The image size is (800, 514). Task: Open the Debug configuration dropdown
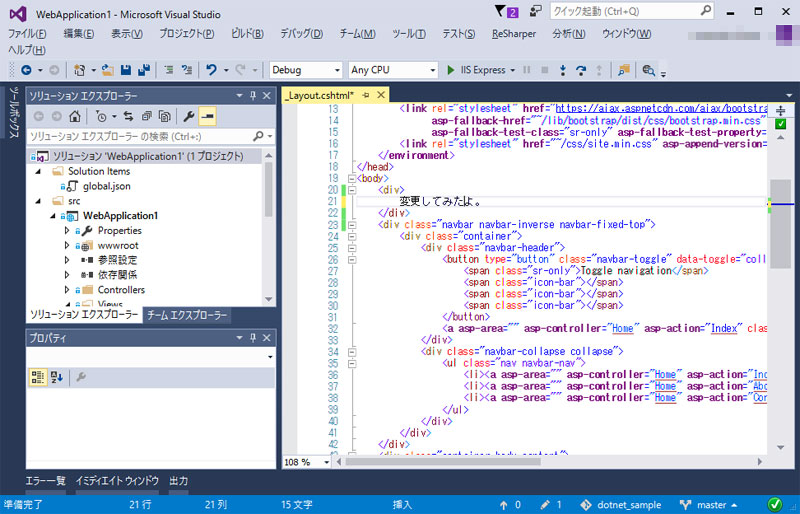click(x=337, y=70)
